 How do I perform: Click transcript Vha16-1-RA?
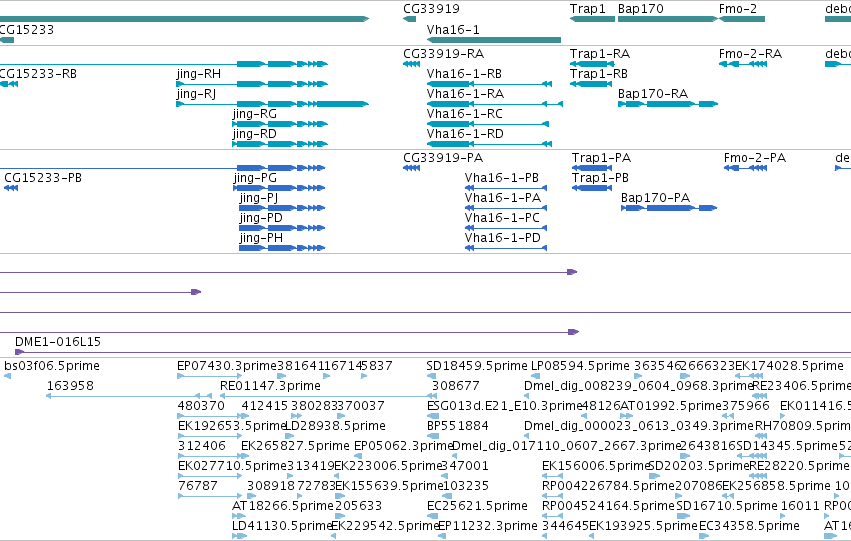[495, 104]
